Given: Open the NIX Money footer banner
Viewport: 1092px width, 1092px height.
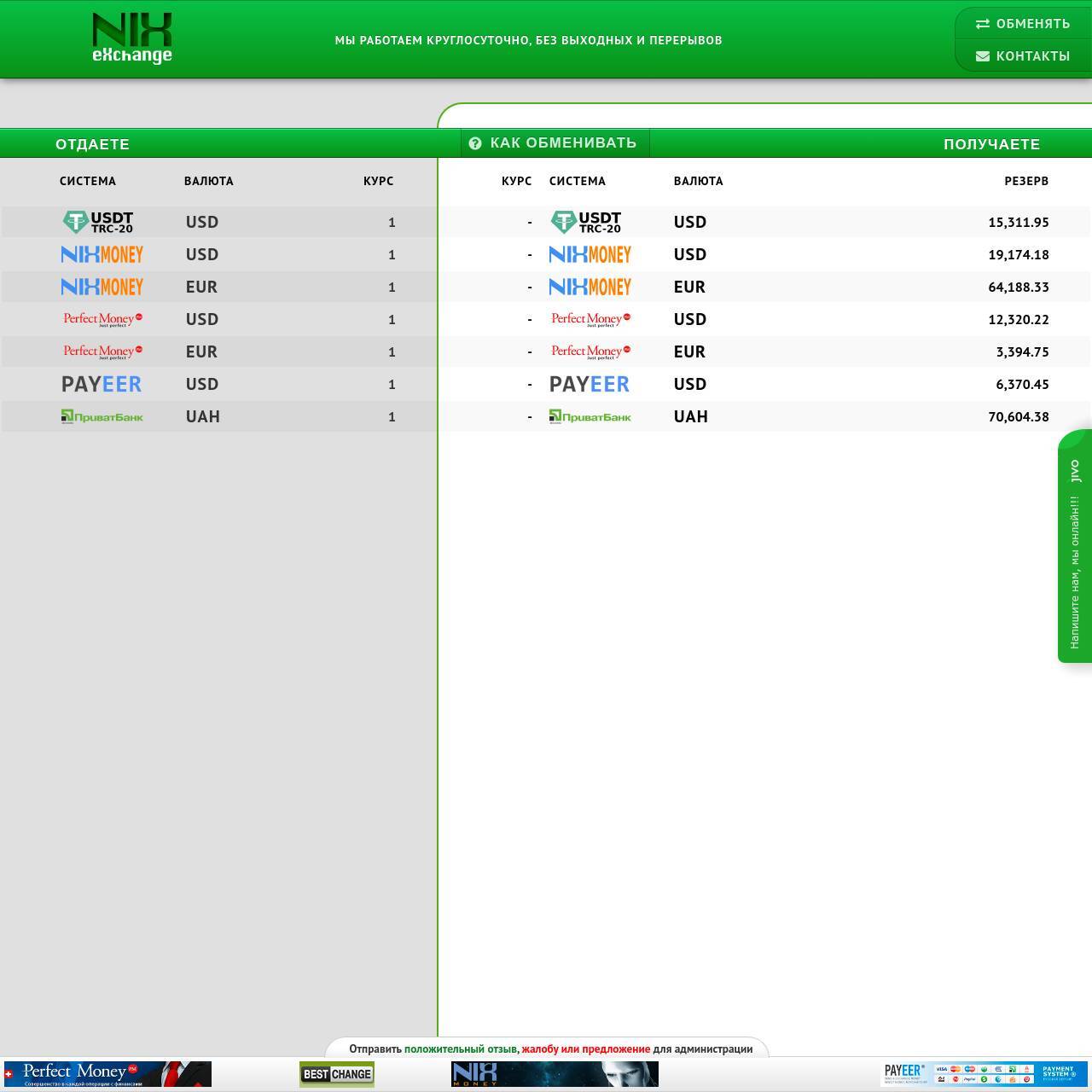Looking at the screenshot, I should pos(555,1074).
